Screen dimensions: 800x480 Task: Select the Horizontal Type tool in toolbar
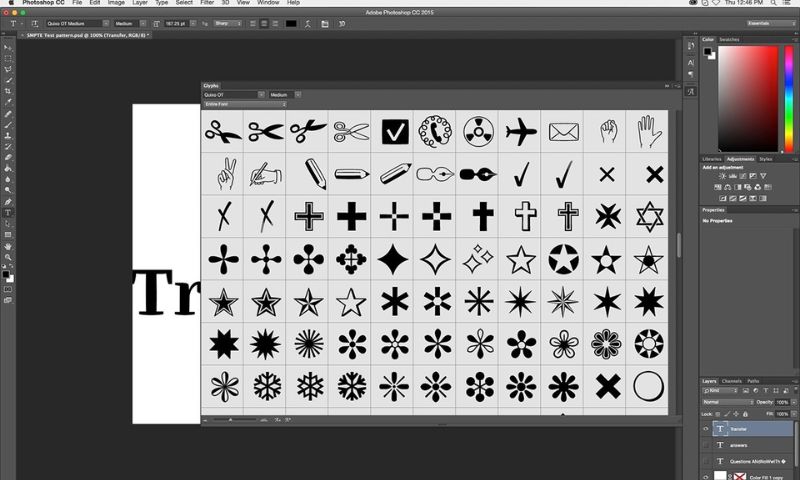coord(8,212)
